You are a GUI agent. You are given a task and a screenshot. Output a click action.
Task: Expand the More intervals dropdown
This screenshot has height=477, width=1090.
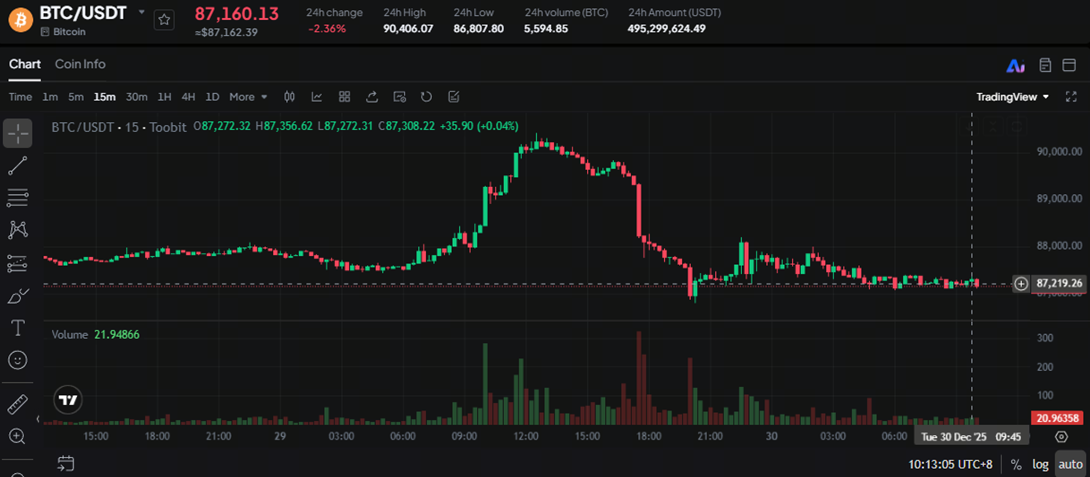pos(248,97)
